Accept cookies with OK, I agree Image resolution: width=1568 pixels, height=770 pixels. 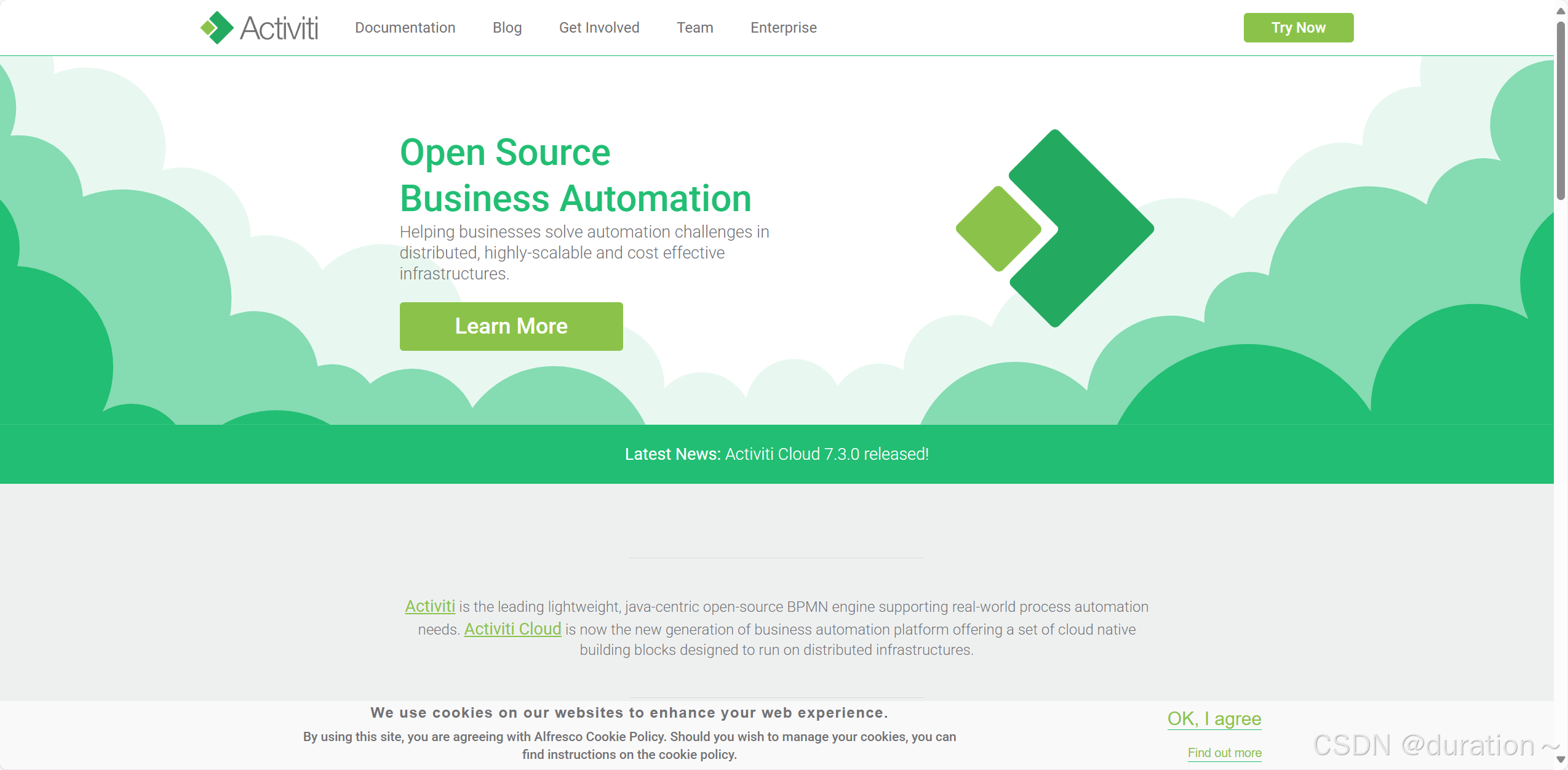tap(1214, 718)
